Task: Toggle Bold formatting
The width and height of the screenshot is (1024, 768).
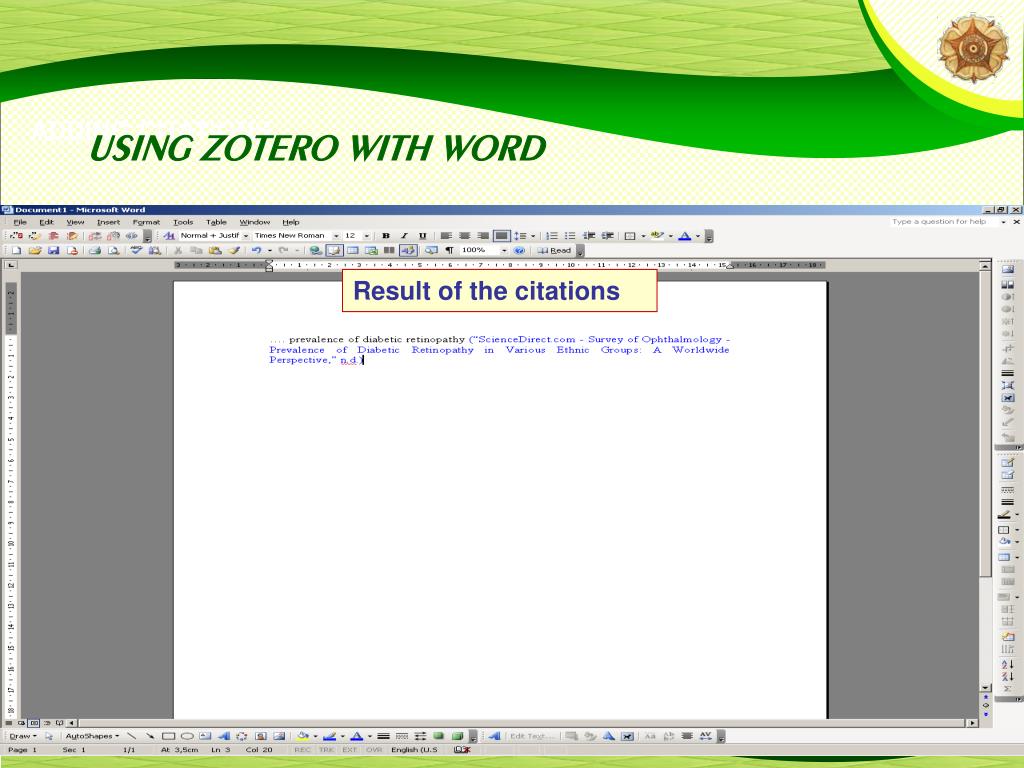Action: coord(386,236)
